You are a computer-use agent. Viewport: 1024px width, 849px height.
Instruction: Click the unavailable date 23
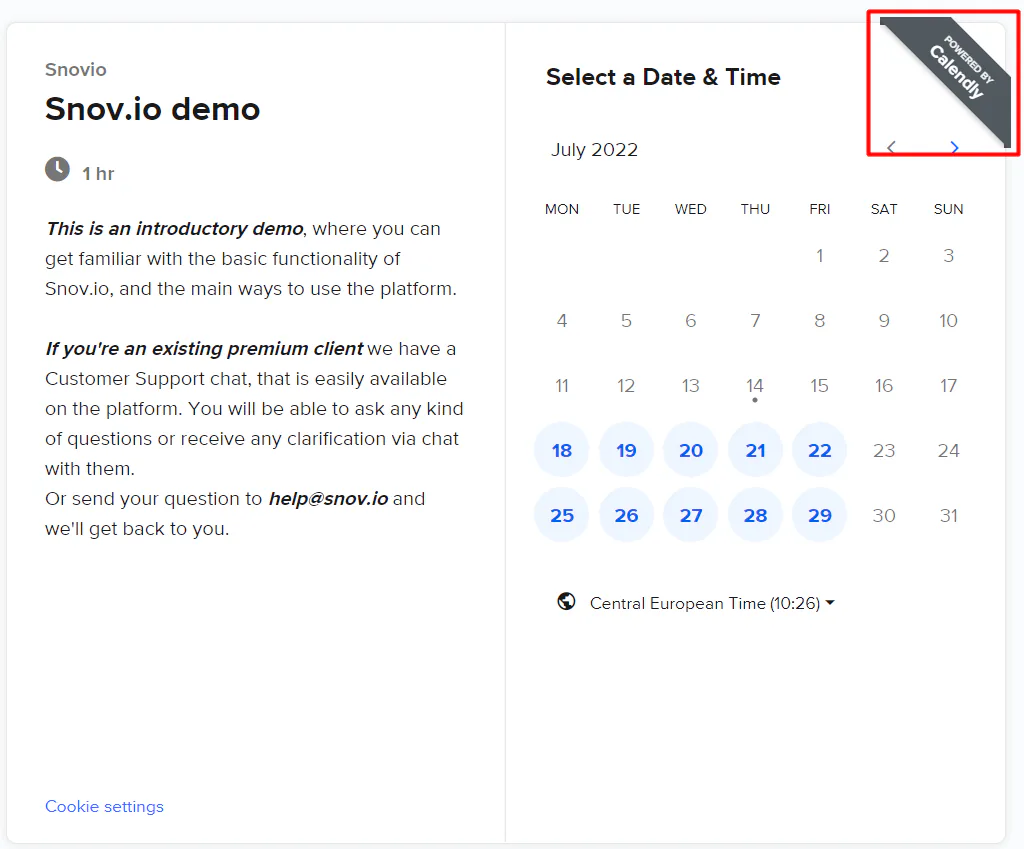tap(884, 450)
